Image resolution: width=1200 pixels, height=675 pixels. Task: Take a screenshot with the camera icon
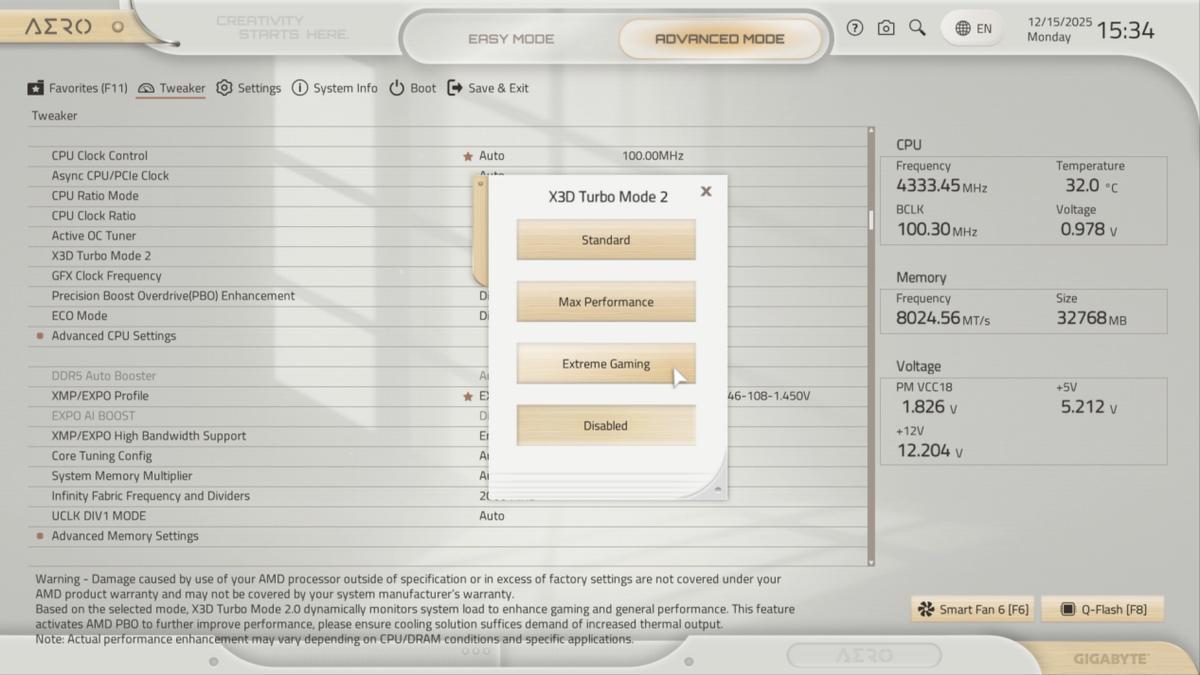click(886, 28)
